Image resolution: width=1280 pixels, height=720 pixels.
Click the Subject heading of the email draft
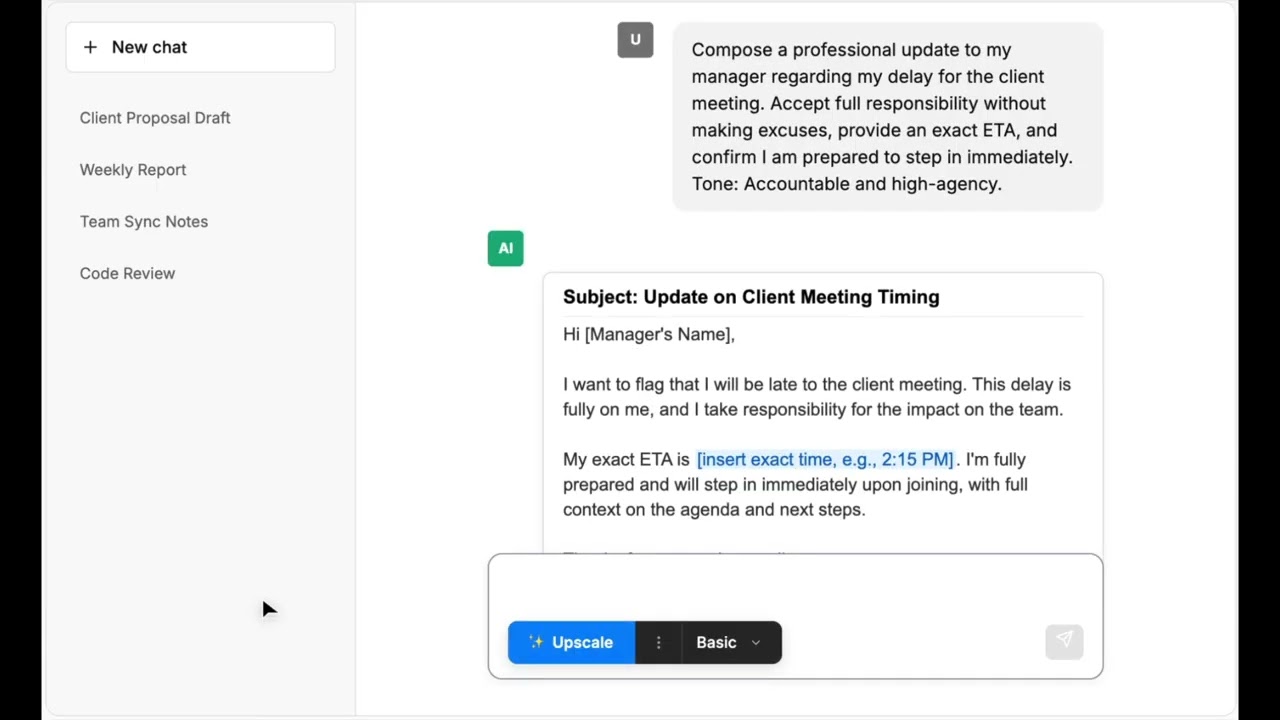tap(751, 297)
